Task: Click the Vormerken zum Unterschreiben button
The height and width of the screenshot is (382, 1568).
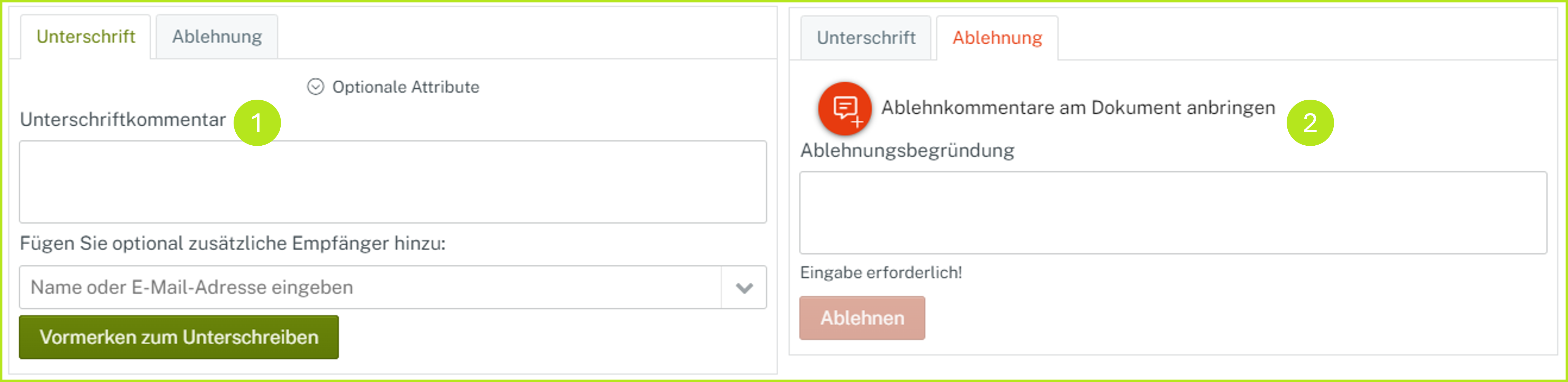Action: tap(178, 336)
